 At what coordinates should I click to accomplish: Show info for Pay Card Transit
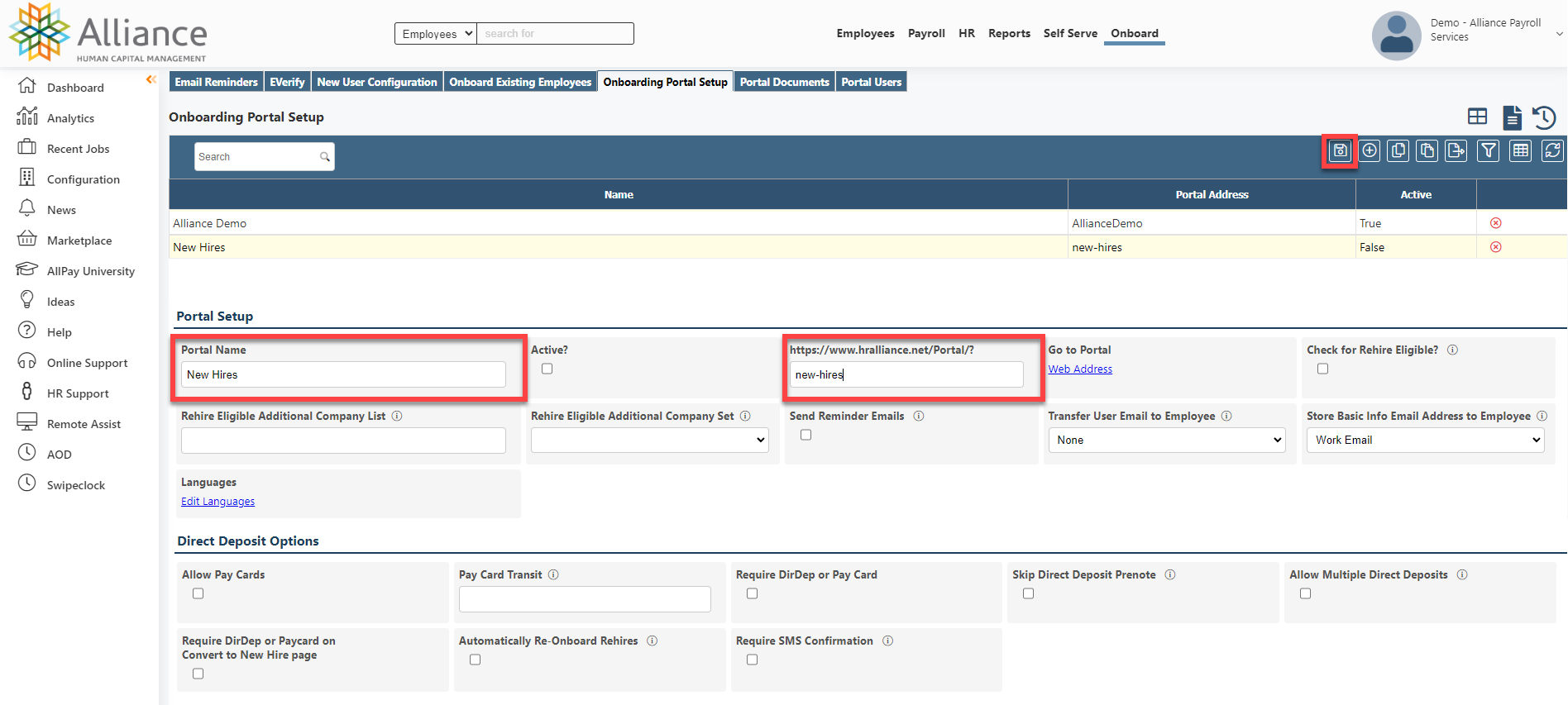553,574
